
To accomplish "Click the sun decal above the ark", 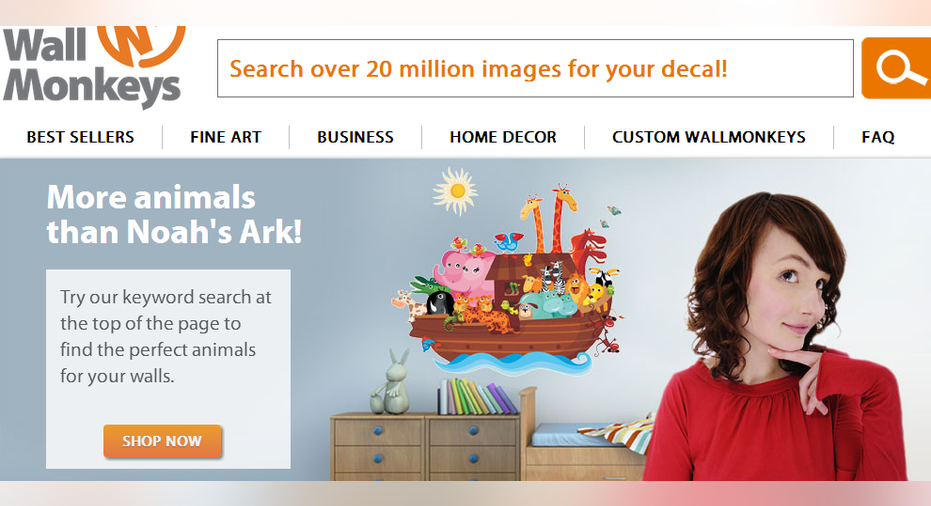I will click(455, 190).
